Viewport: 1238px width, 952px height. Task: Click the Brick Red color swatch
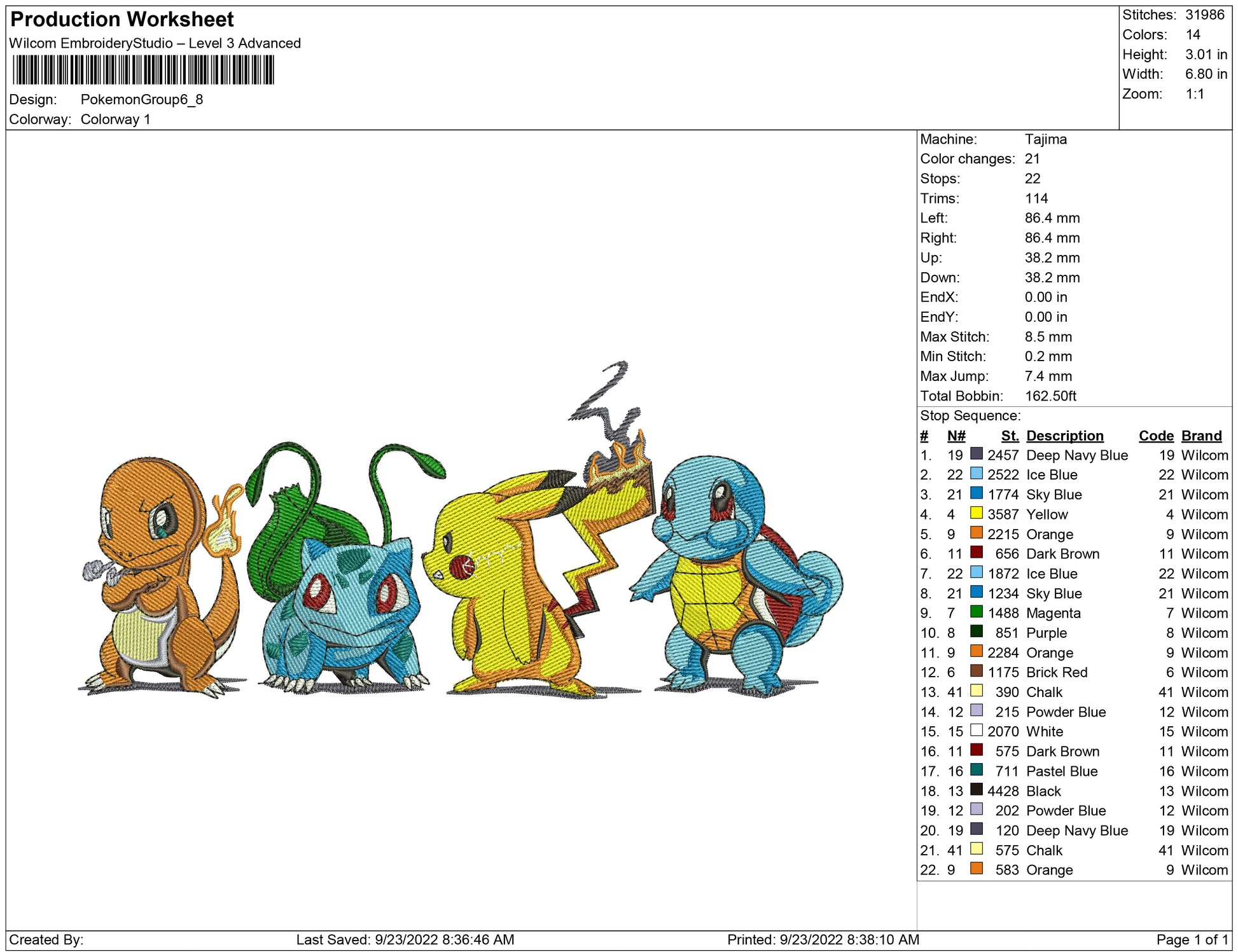(x=976, y=671)
